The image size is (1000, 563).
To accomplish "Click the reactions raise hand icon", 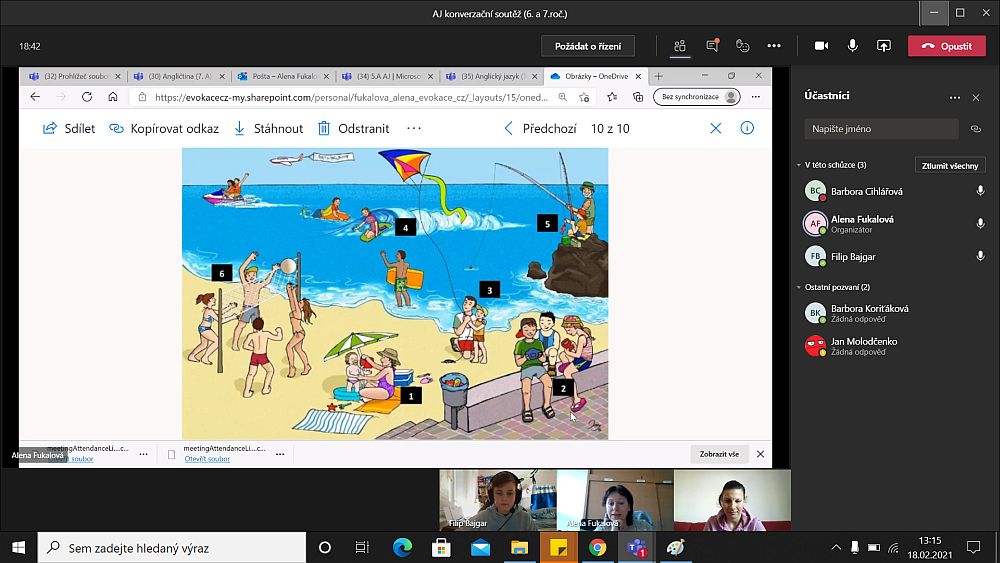I will [742, 46].
